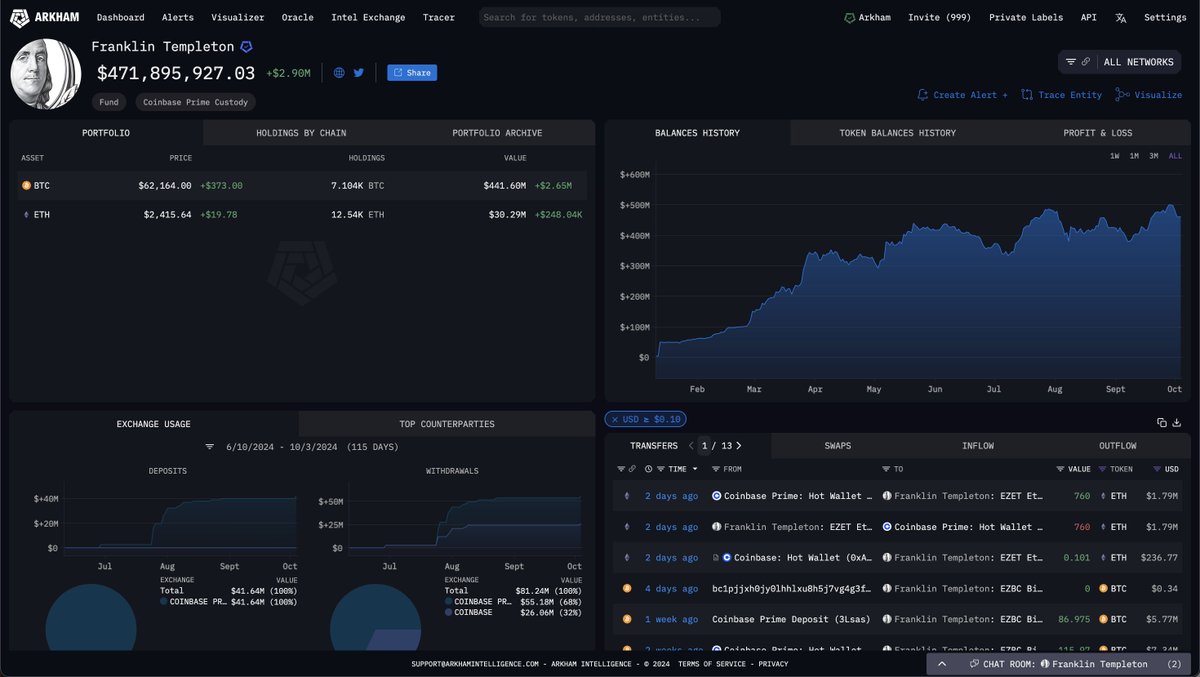Share the Franklin Templeton page

[x=412, y=73]
